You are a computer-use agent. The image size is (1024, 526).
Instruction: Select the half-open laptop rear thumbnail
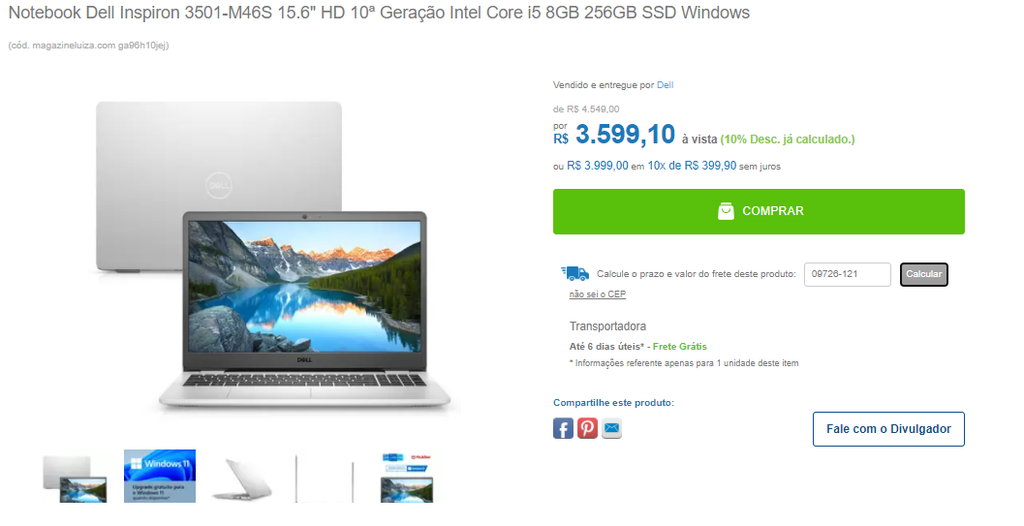click(242, 480)
